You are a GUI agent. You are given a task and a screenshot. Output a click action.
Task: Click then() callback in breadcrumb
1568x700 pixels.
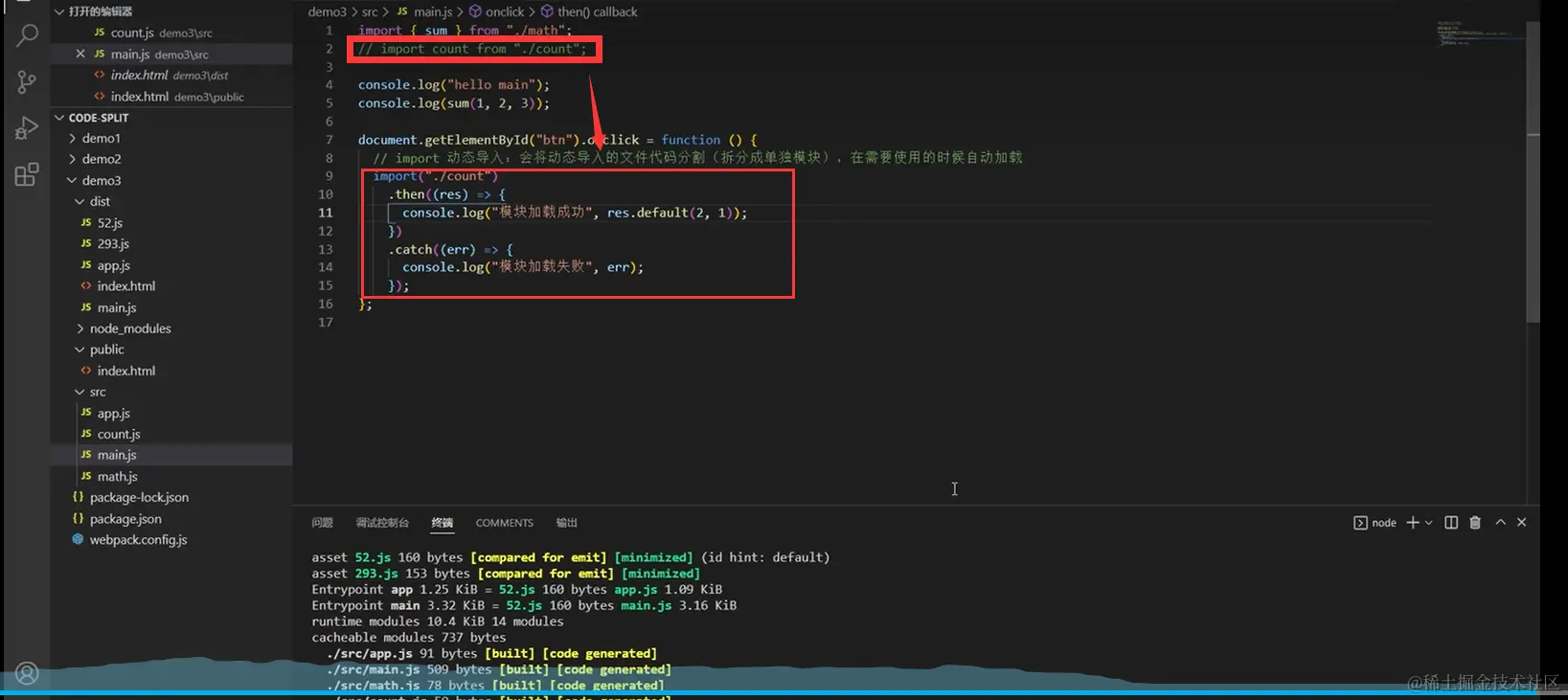[589, 11]
